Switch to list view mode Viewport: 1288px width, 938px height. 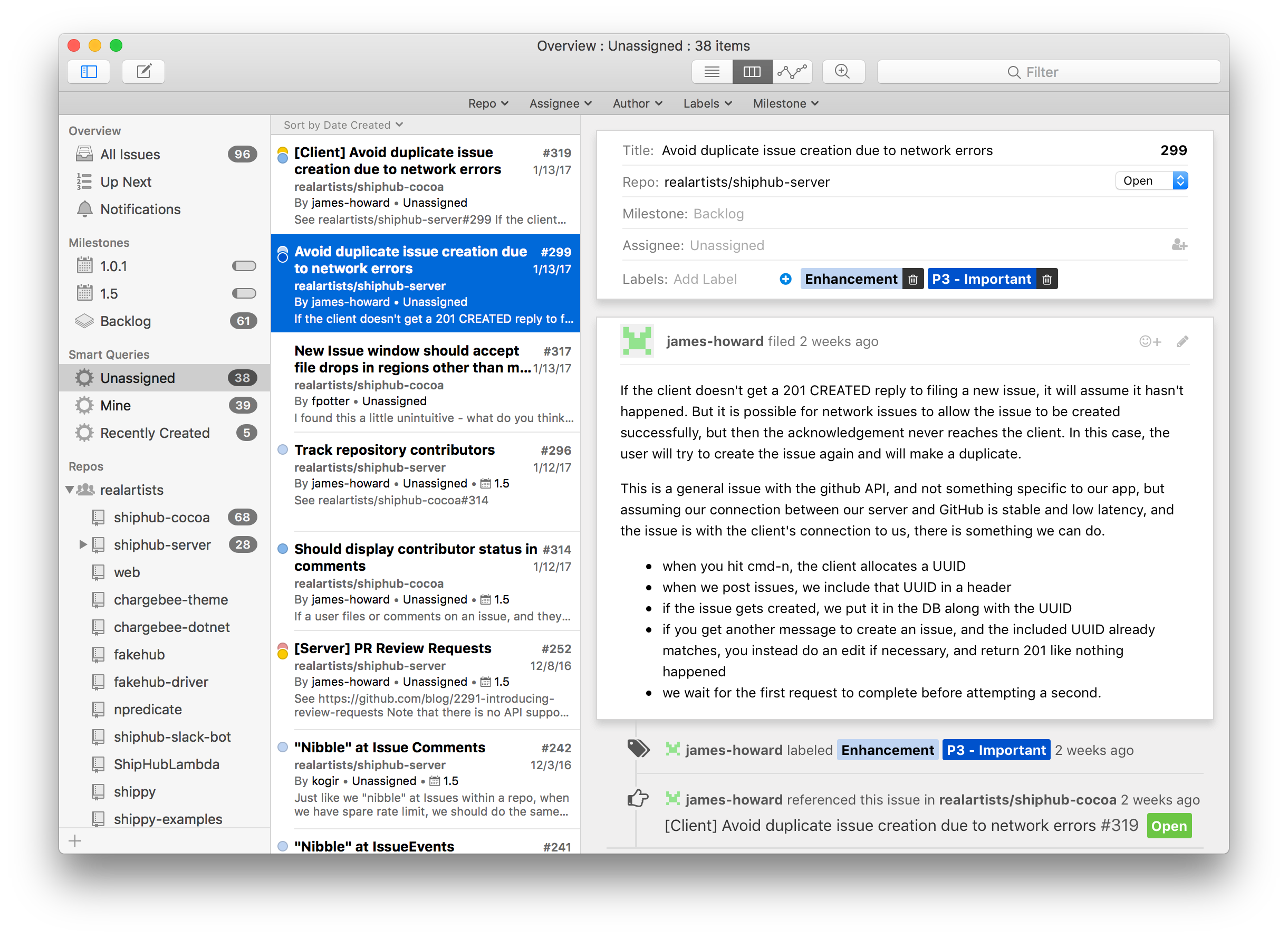pos(712,72)
